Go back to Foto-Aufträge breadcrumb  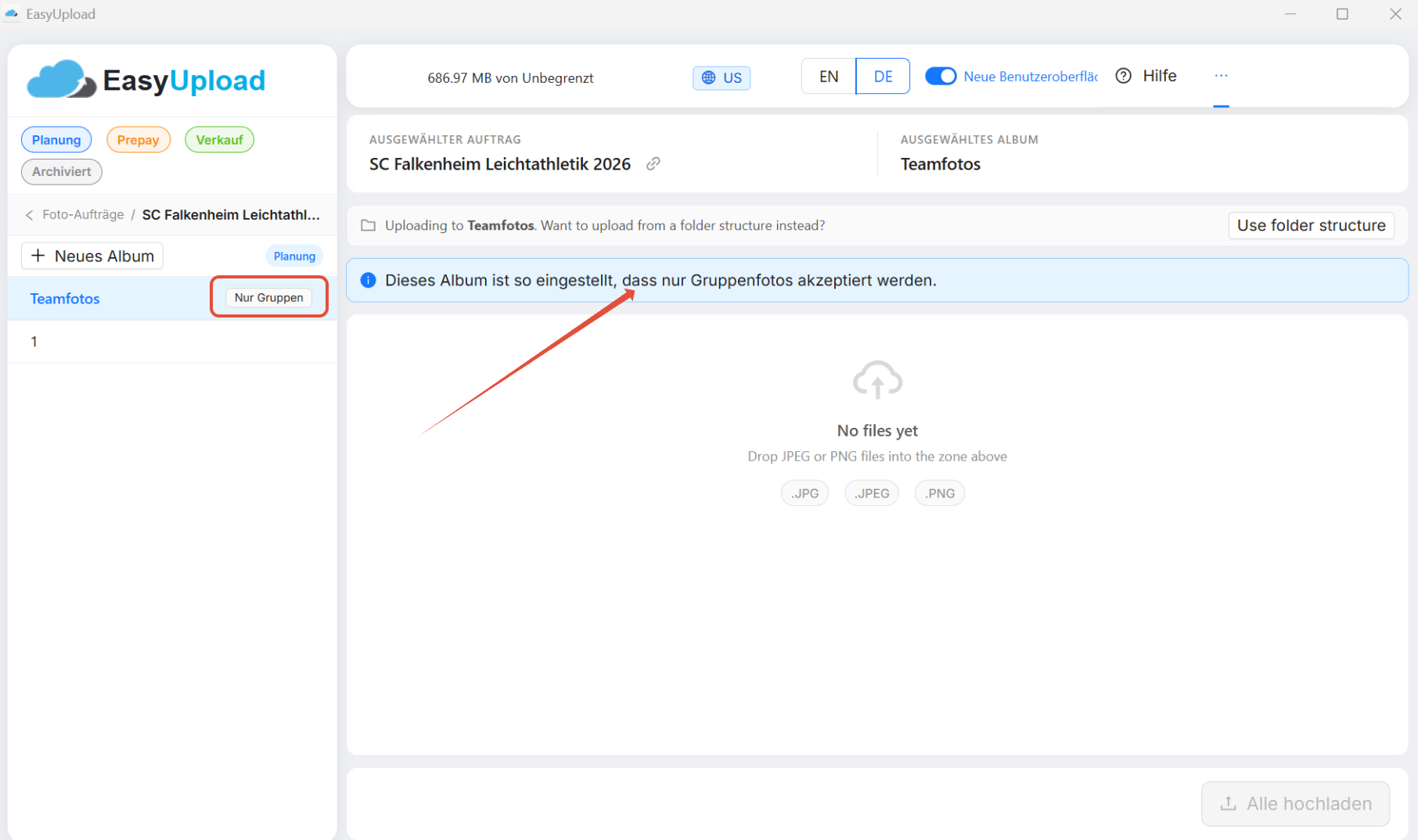83,214
